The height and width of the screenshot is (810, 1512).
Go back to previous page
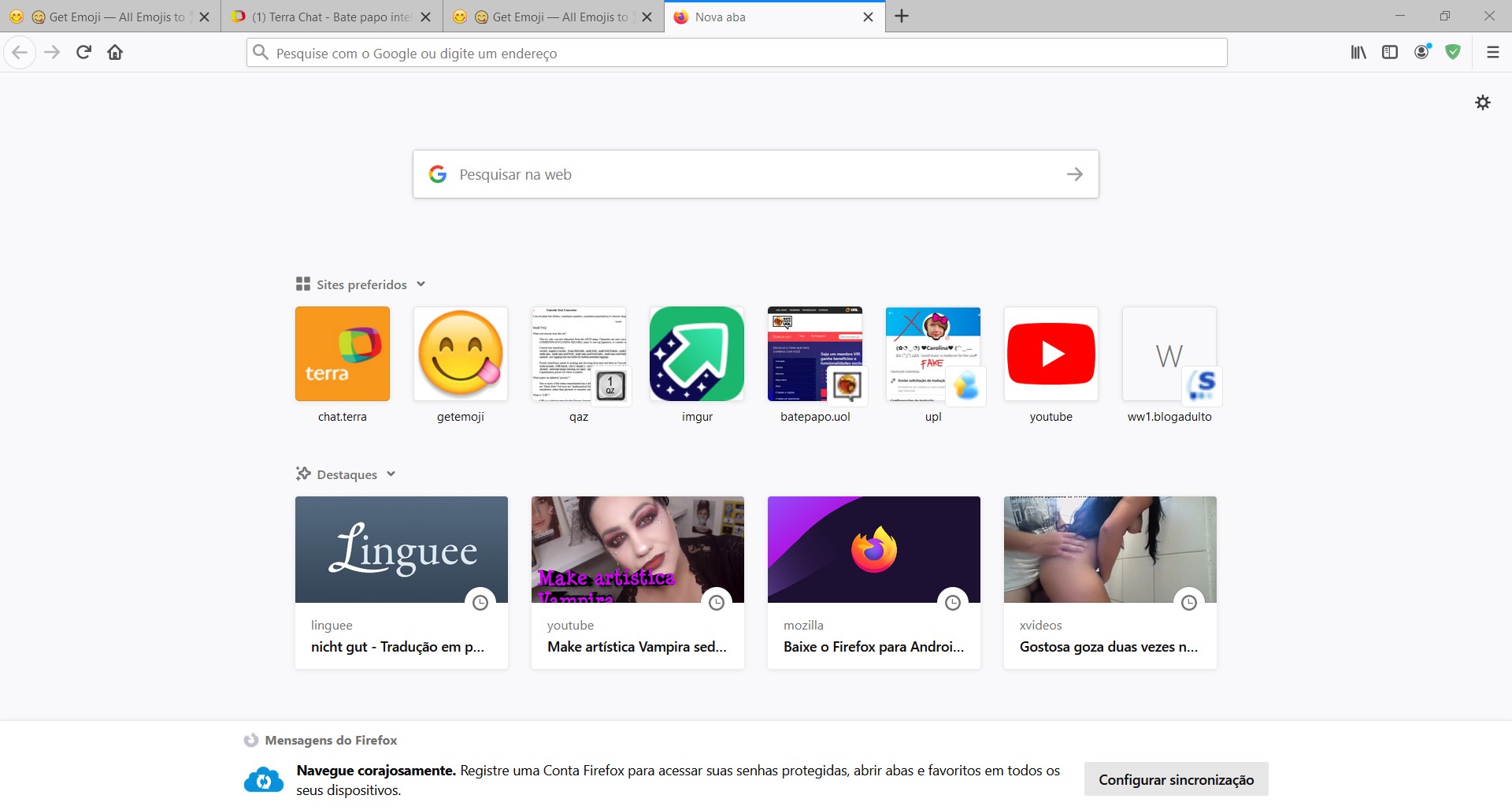tap(20, 53)
